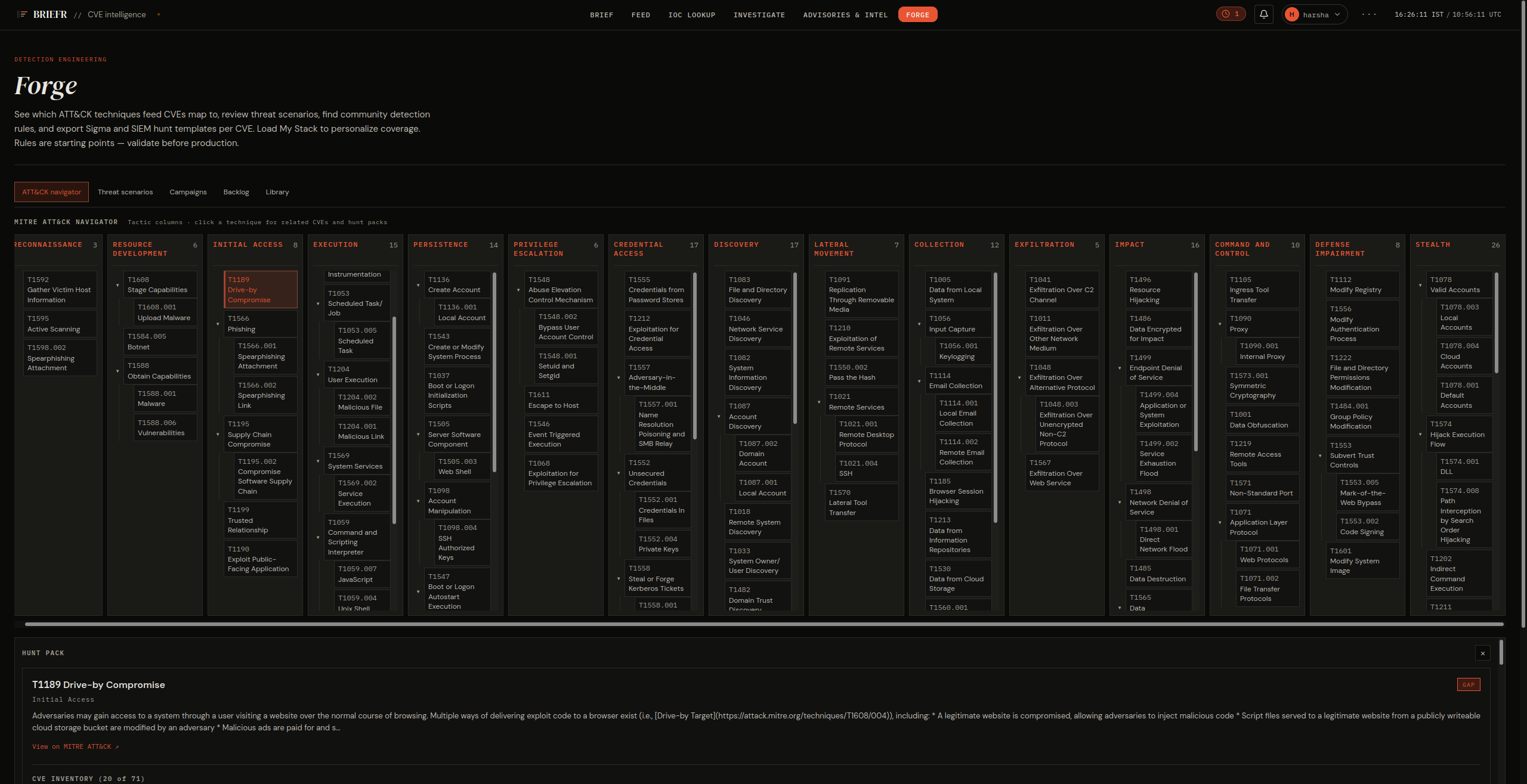Open the harsha account dropdown
Viewport: 1527px width, 784px height.
coord(1315,14)
